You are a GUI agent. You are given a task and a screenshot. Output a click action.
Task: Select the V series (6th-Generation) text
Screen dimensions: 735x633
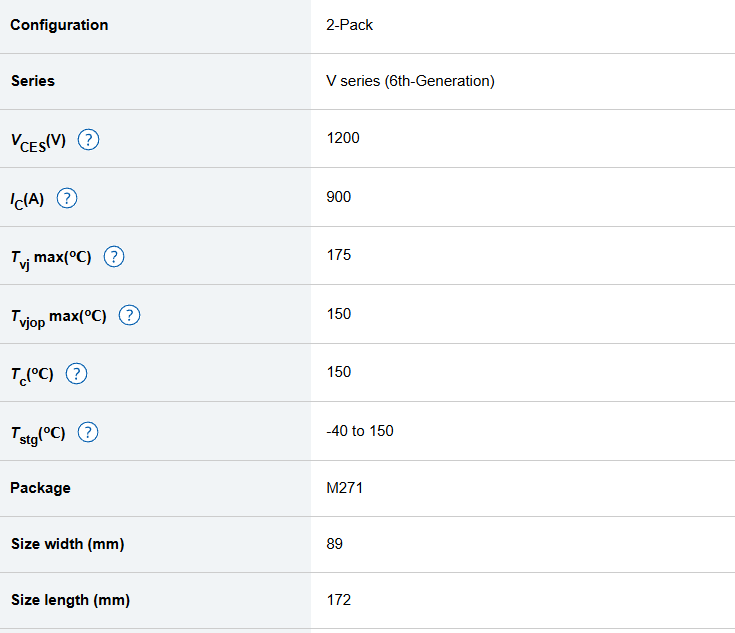410,81
